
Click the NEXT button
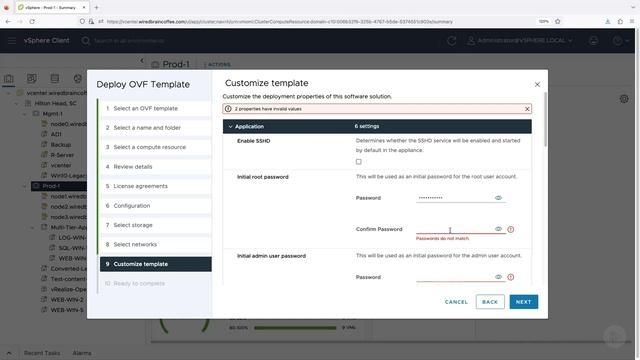coord(523,302)
